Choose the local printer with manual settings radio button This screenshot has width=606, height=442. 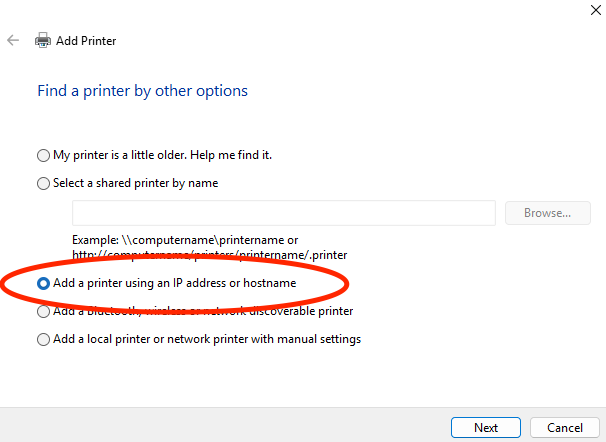(x=43, y=339)
